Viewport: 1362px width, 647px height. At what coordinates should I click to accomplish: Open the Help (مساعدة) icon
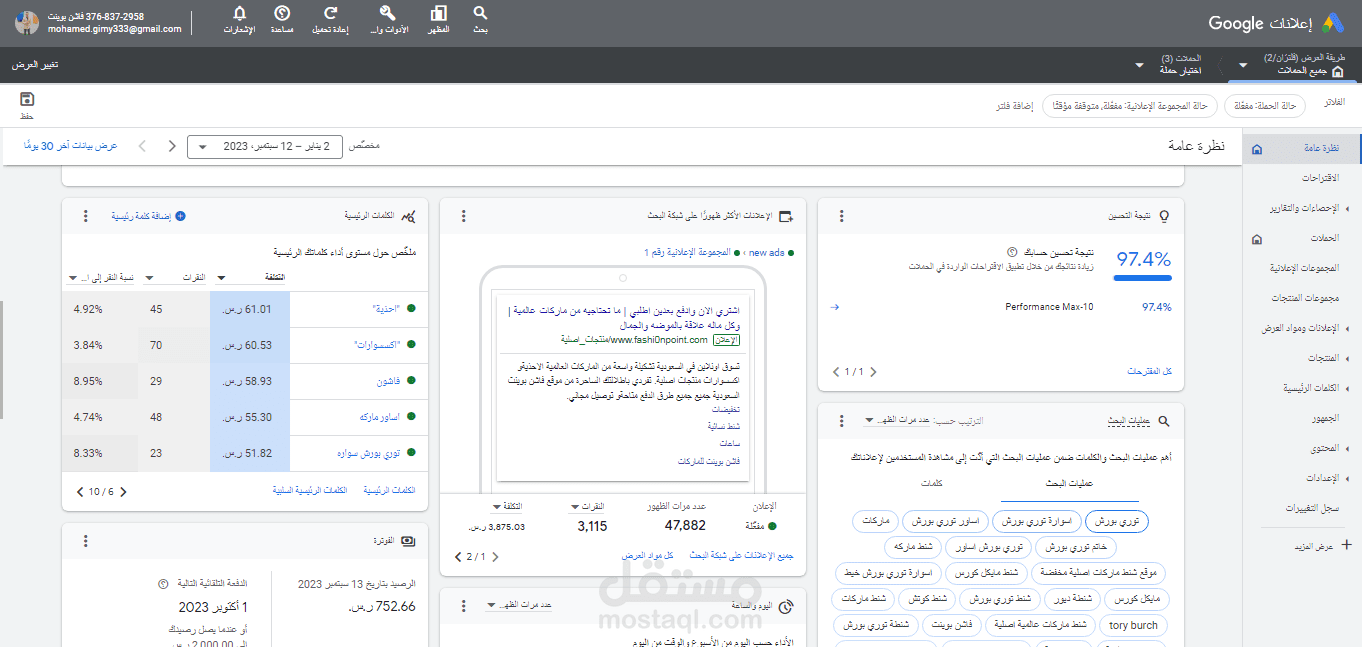click(x=282, y=13)
